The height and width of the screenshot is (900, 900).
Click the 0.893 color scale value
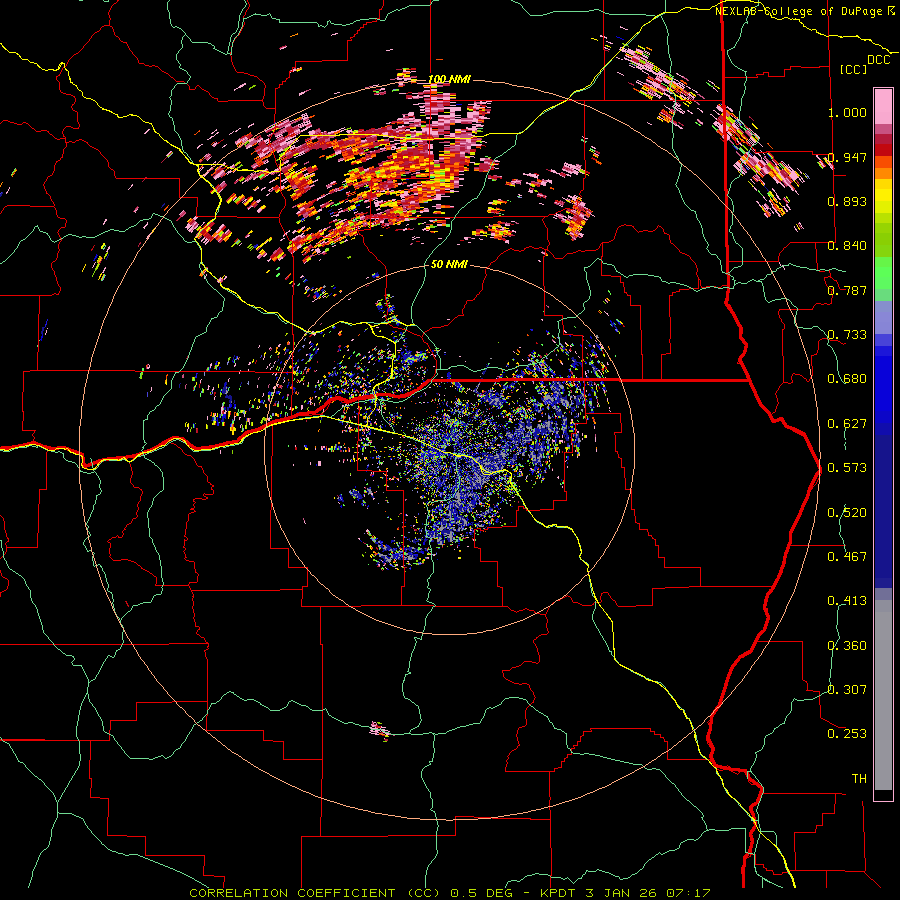[847, 201]
